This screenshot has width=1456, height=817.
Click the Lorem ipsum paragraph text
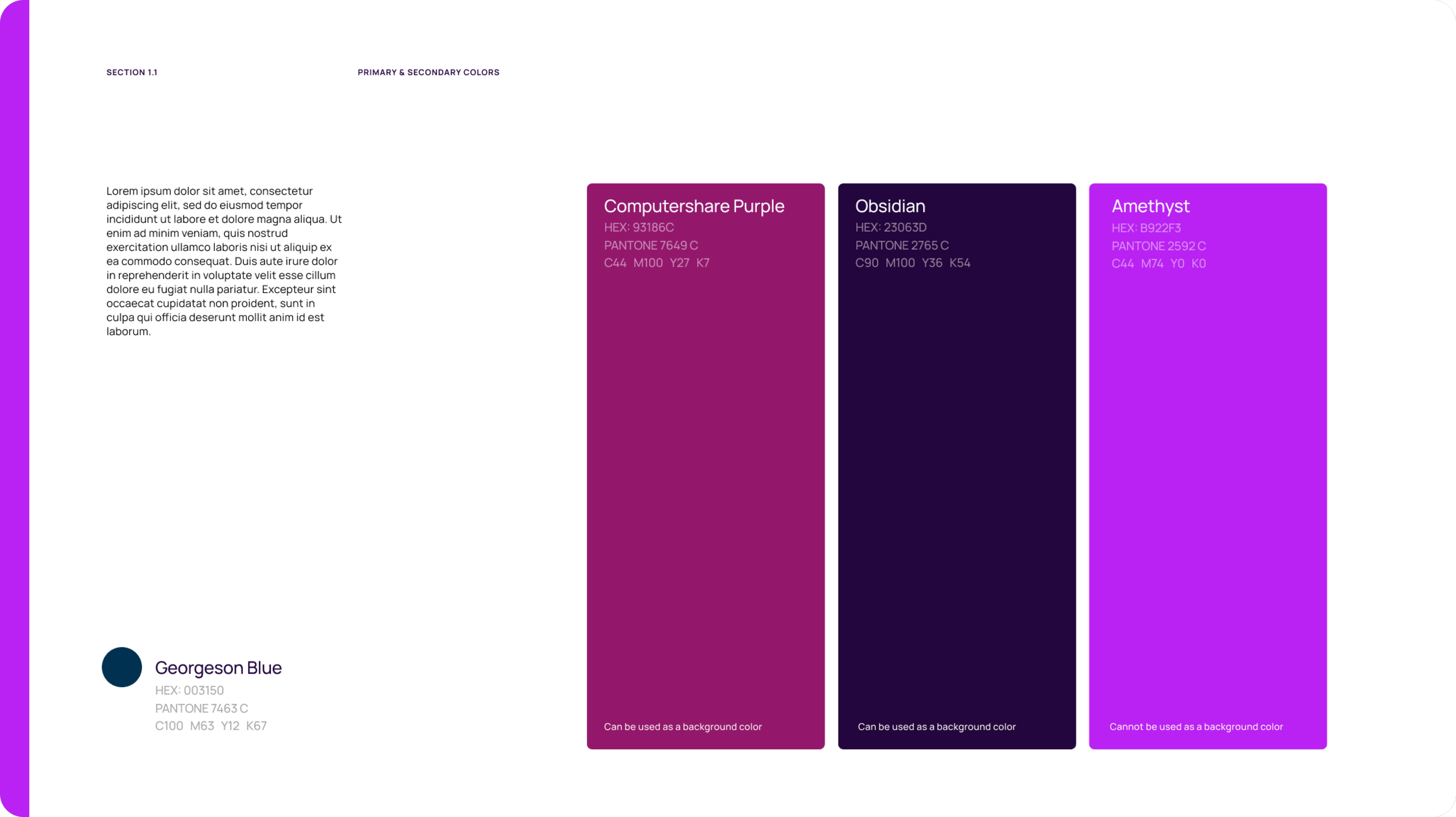[224, 261]
